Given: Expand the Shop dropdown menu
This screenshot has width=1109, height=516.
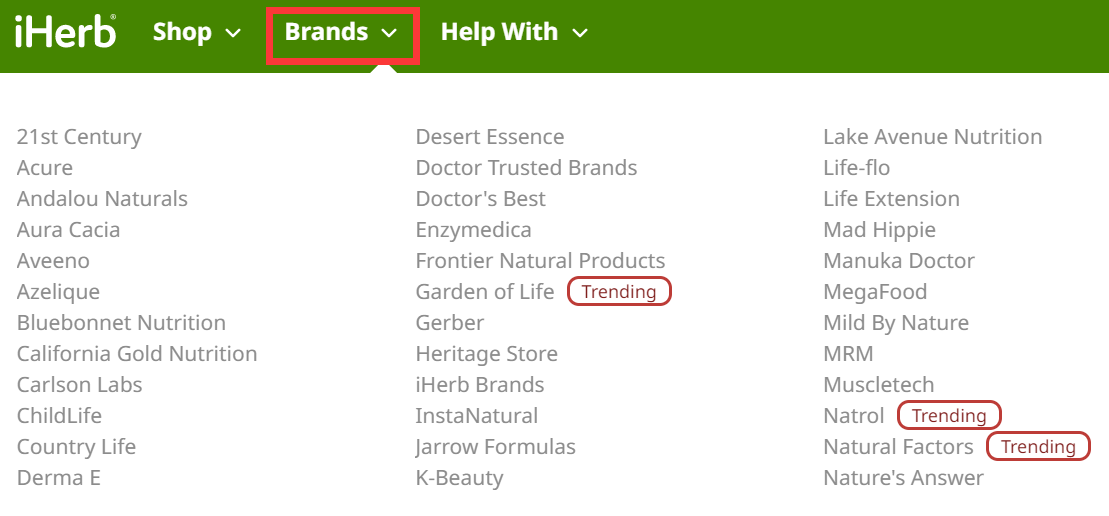Looking at the screenshot, I should point(197,32).
